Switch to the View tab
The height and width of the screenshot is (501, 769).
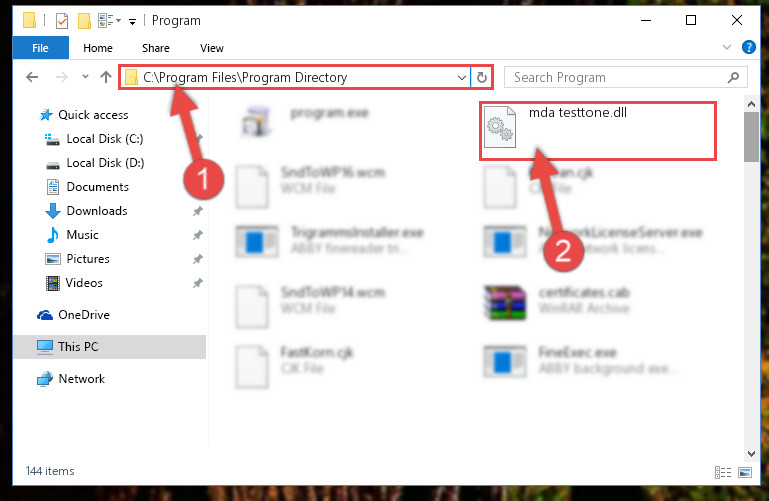click(x=211, y=48)
